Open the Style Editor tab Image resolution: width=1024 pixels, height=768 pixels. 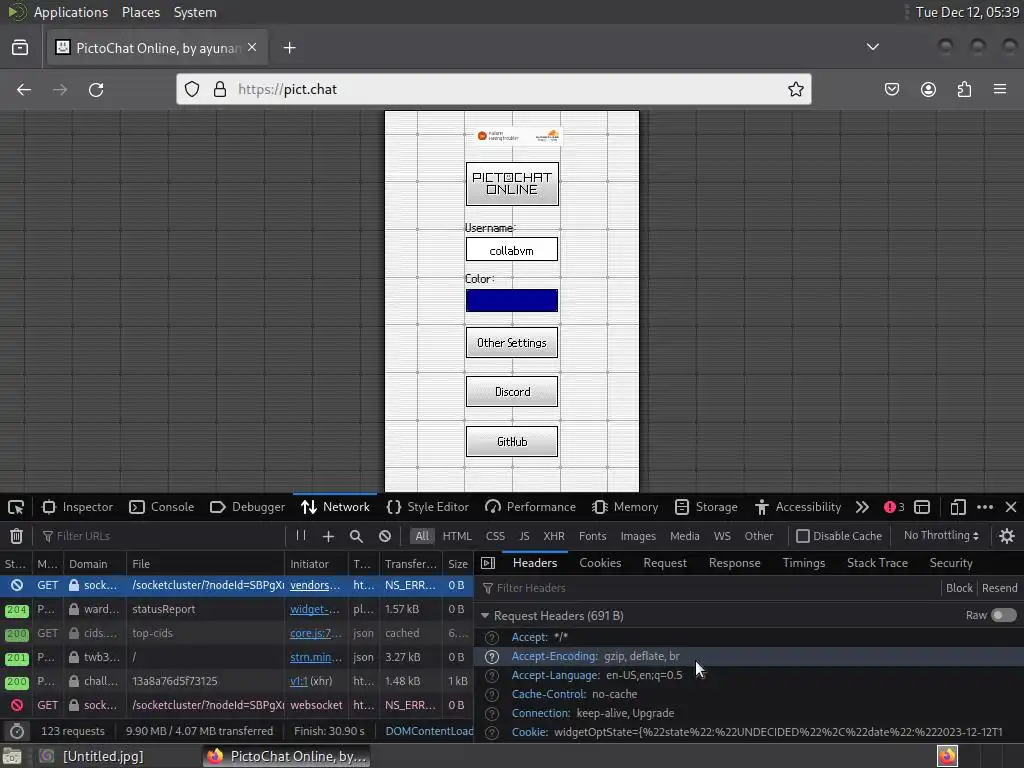click(427, 507)
